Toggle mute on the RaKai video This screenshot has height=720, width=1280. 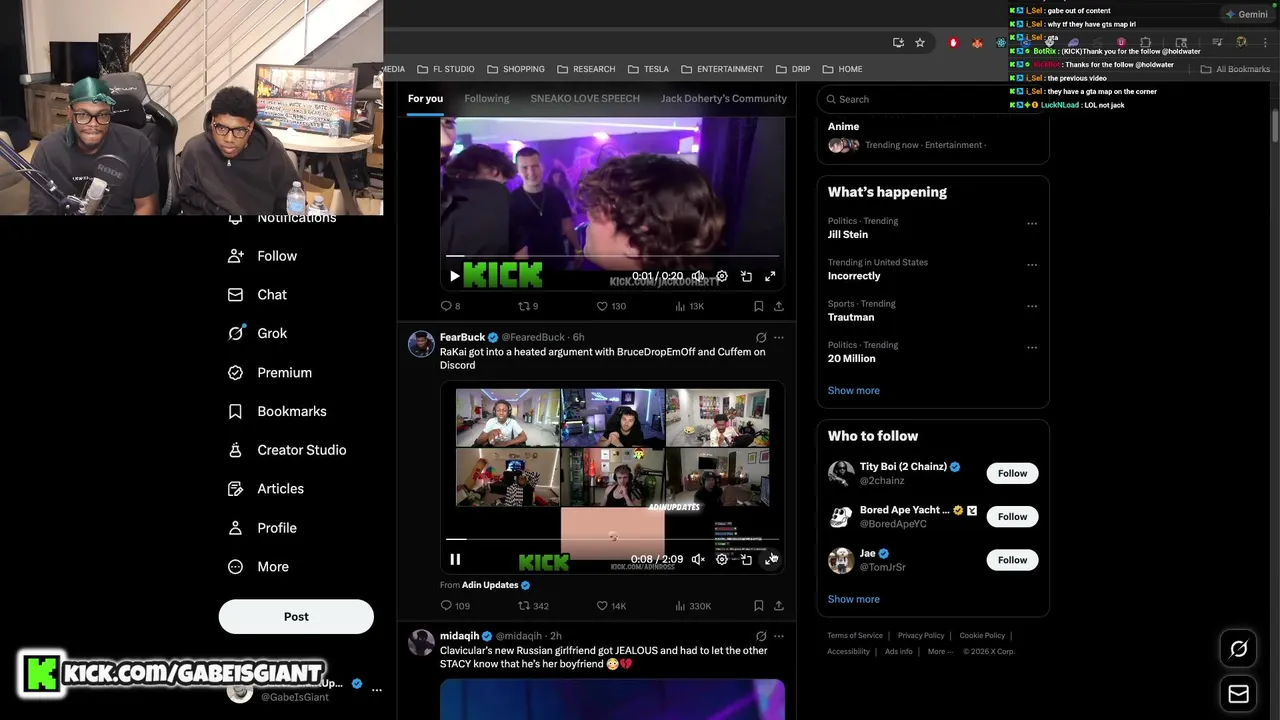click(x=698, y=559)
